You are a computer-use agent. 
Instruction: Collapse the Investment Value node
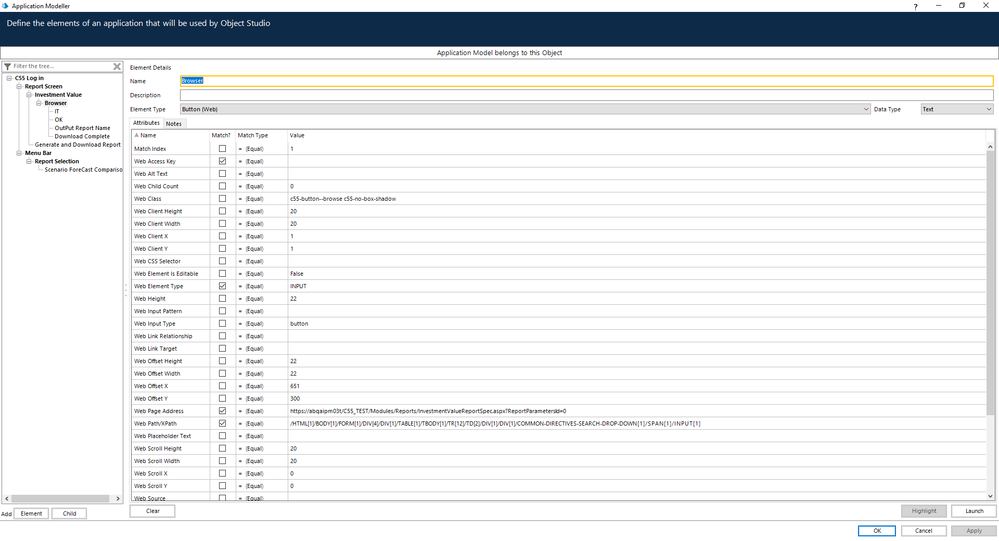coord(29,95)
